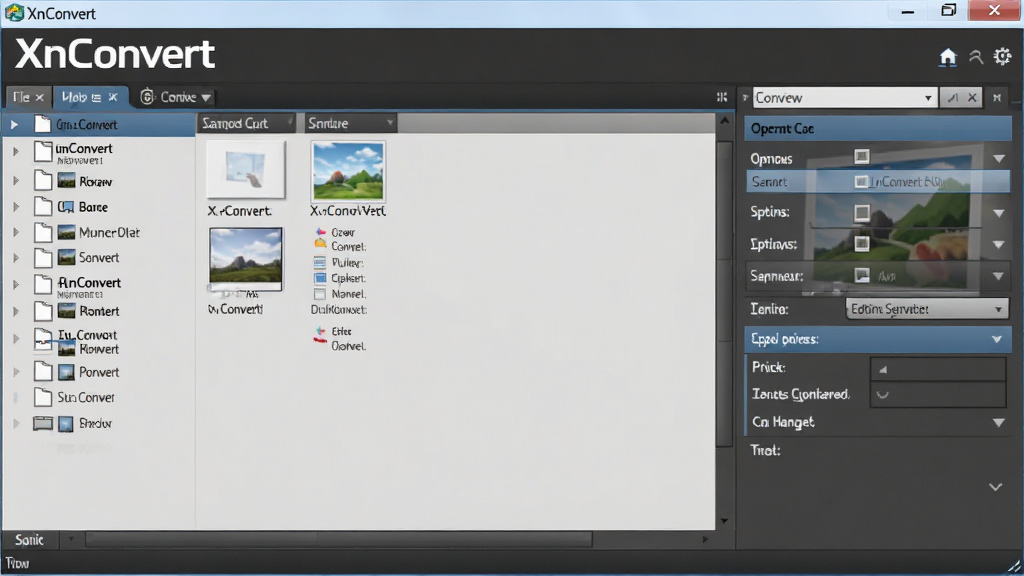Click the small dropdown arrow beside 'Sonic'
The image size is (1024, 576).
71,539
